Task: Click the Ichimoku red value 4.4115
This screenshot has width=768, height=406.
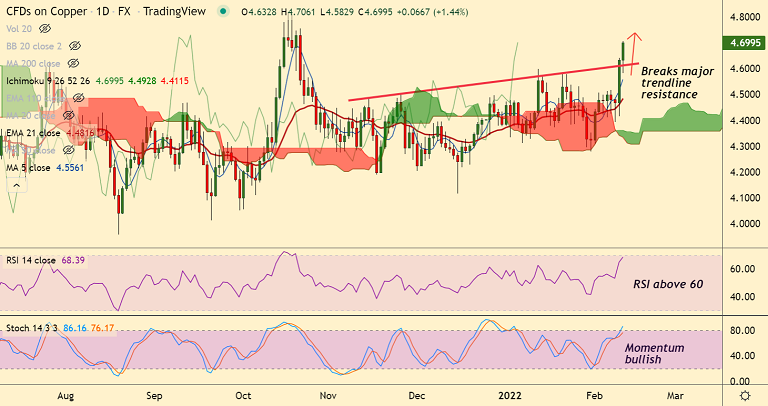Action: [174, 81]
